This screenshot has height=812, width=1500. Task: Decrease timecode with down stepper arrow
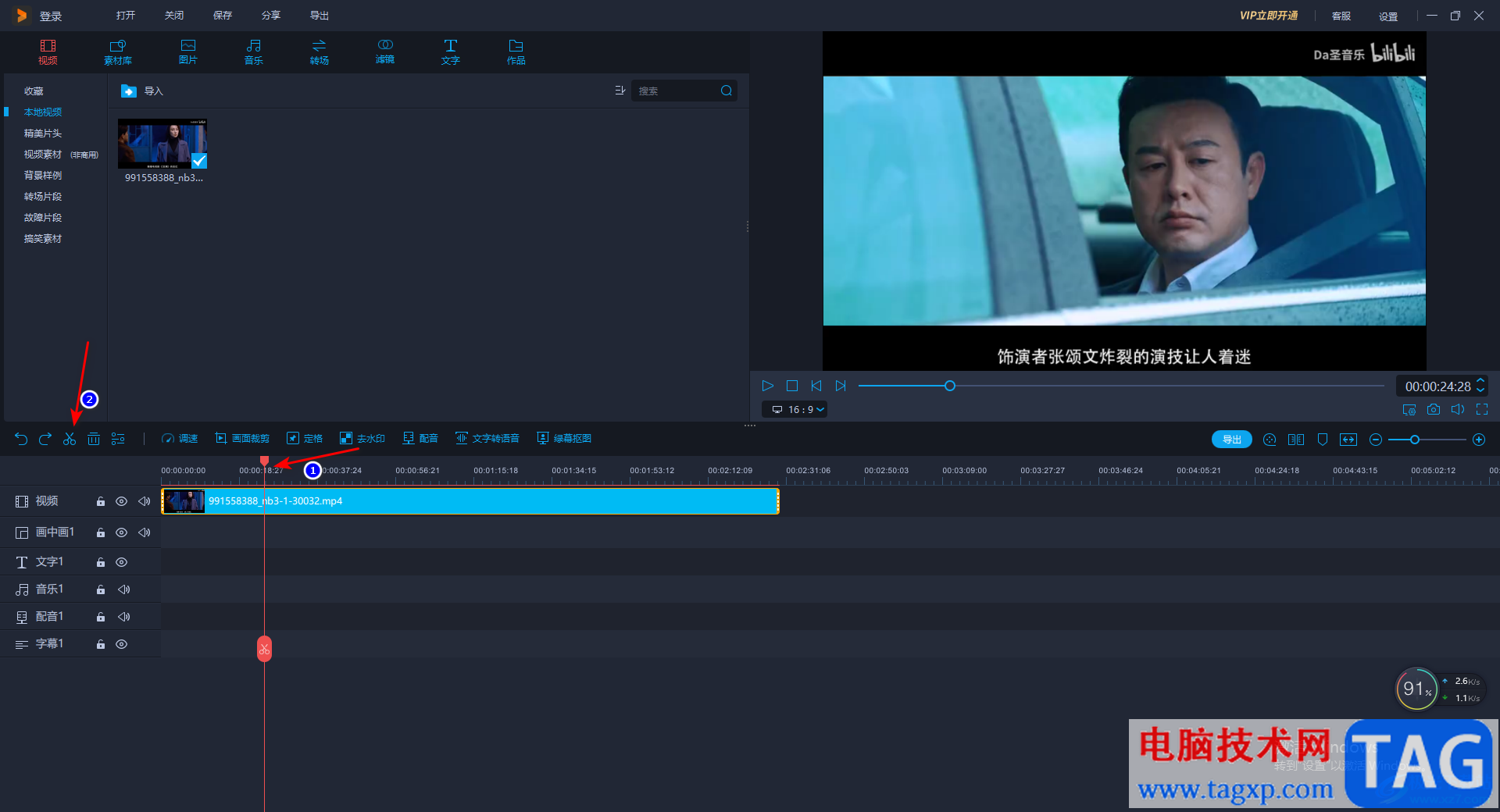1480,390
